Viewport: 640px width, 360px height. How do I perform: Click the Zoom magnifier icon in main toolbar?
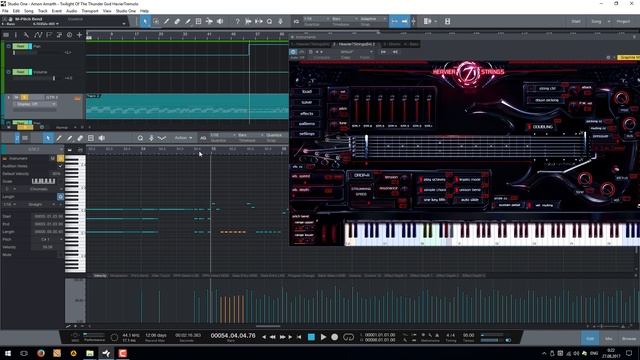click(x=269, y=21)
